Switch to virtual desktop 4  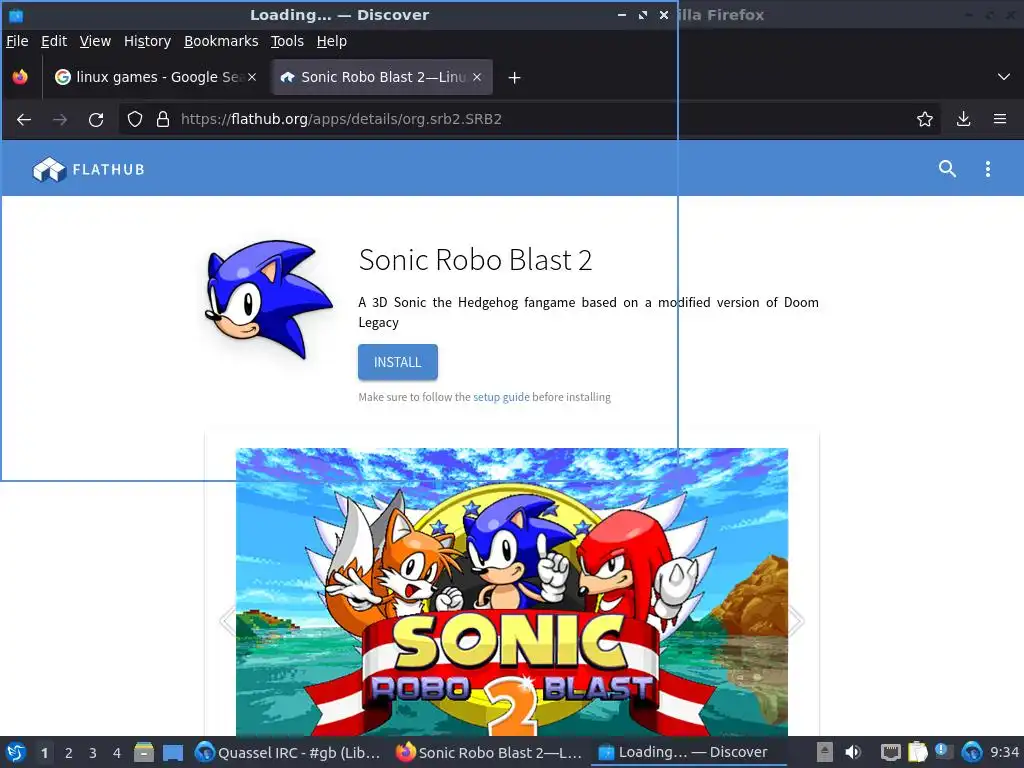coord(117,753)
